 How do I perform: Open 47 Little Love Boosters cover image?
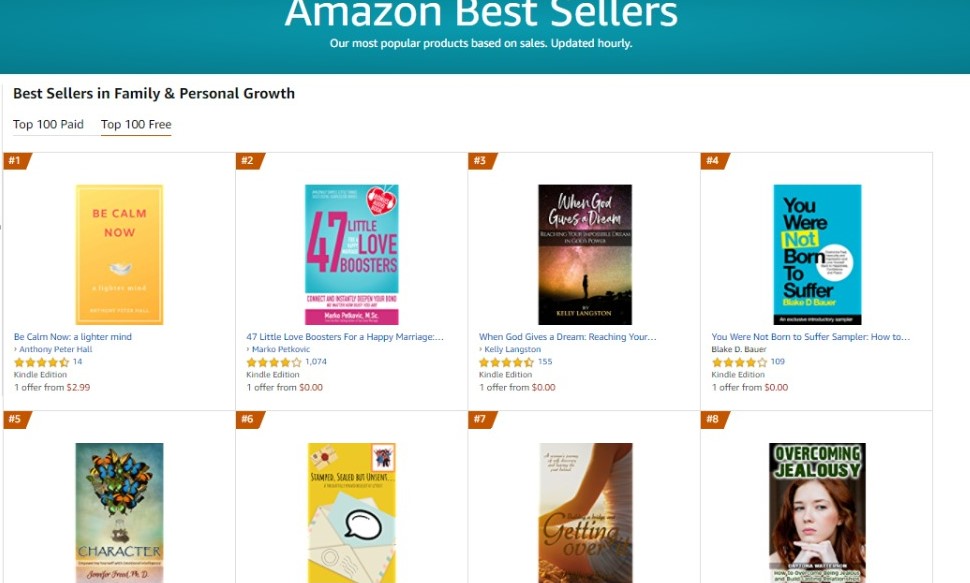351,254
